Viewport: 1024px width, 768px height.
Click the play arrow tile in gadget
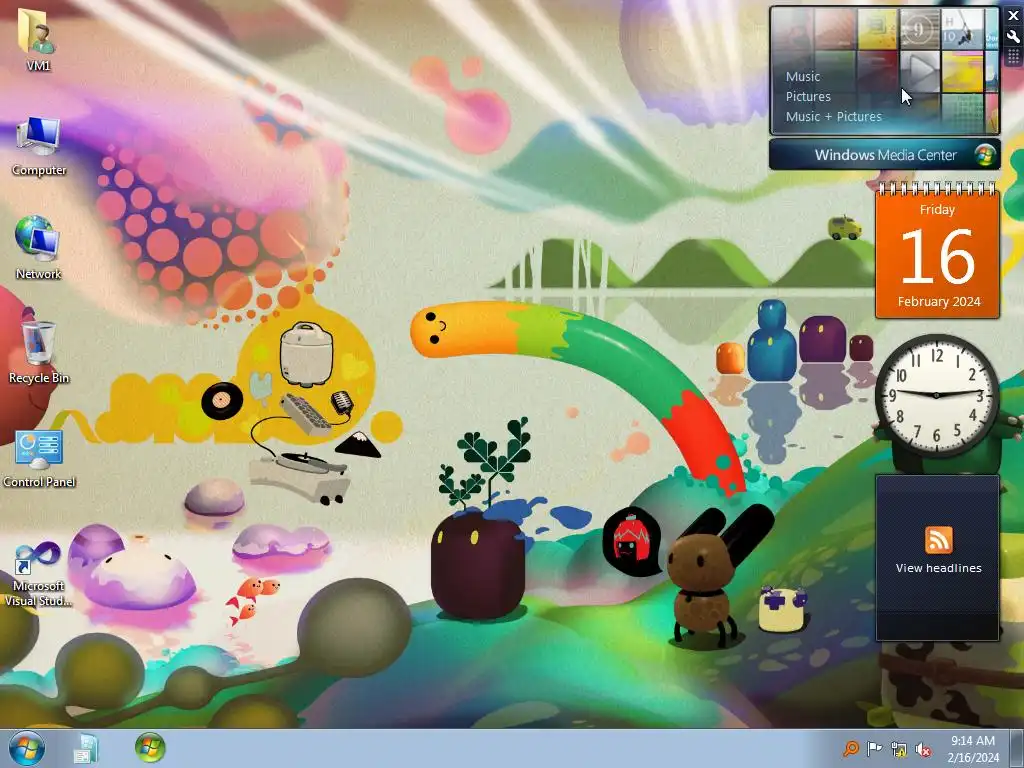tap(920, 71)
